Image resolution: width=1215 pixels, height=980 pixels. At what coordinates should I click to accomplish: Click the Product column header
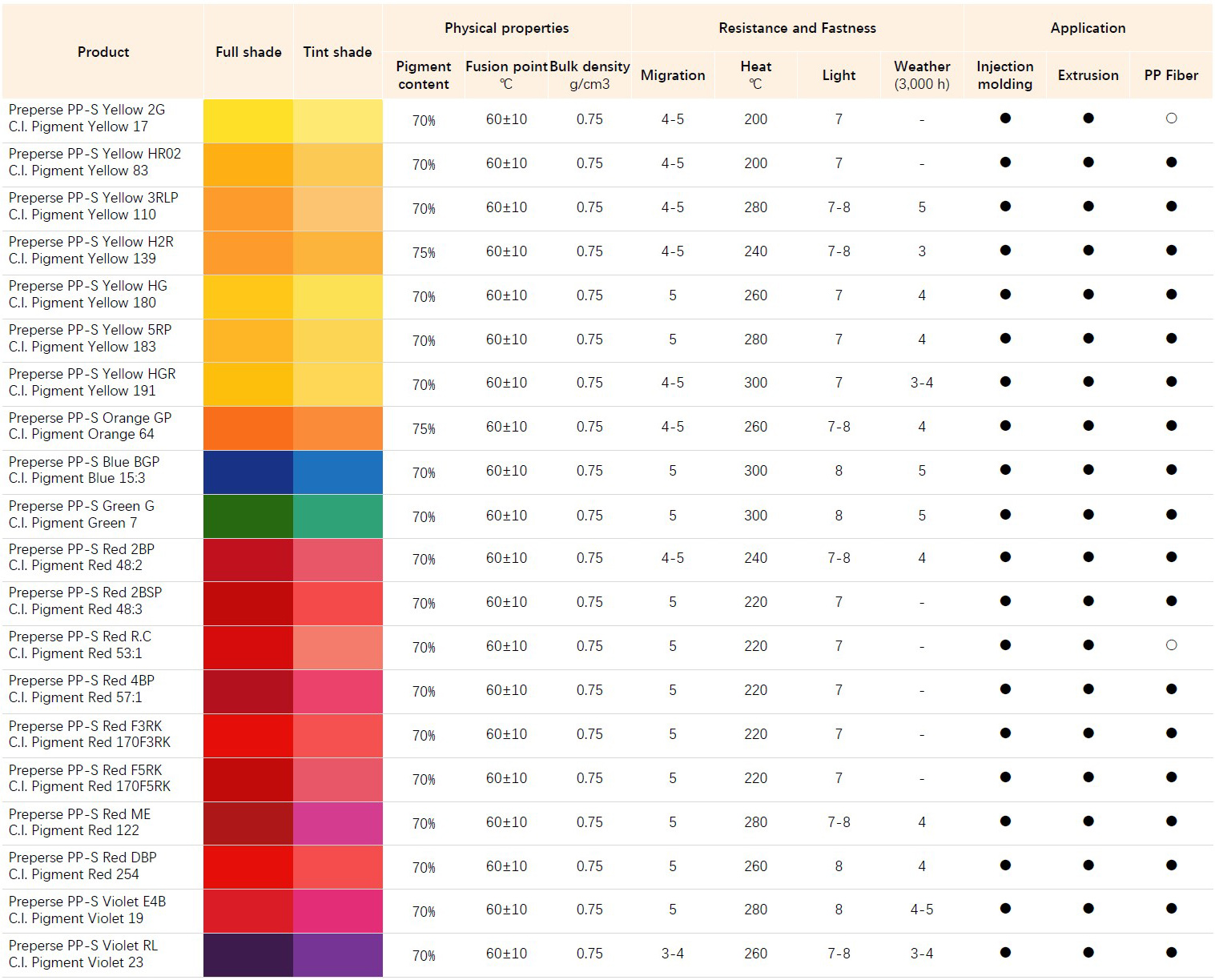[103, 52]
